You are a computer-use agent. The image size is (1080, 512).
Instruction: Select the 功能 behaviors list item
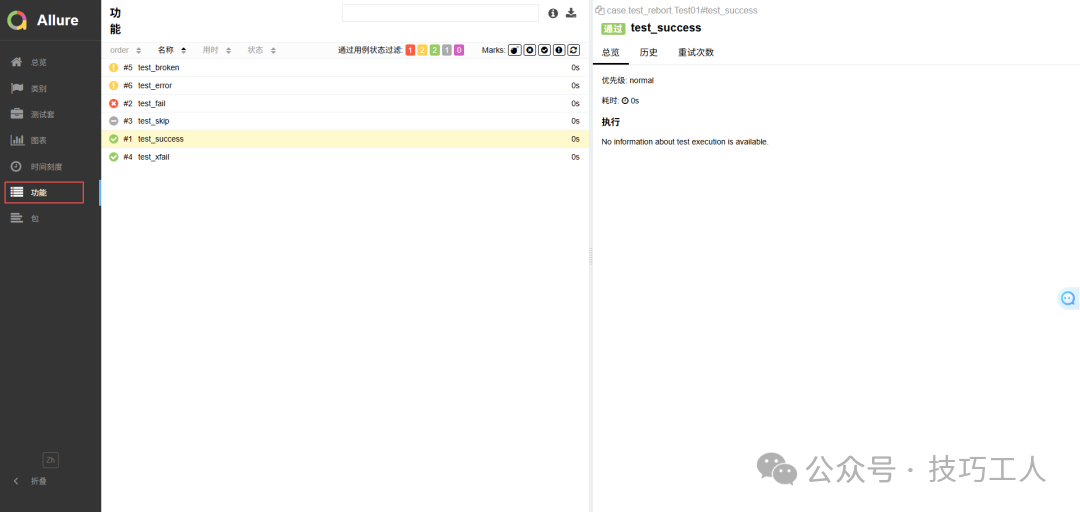[50, 193]
